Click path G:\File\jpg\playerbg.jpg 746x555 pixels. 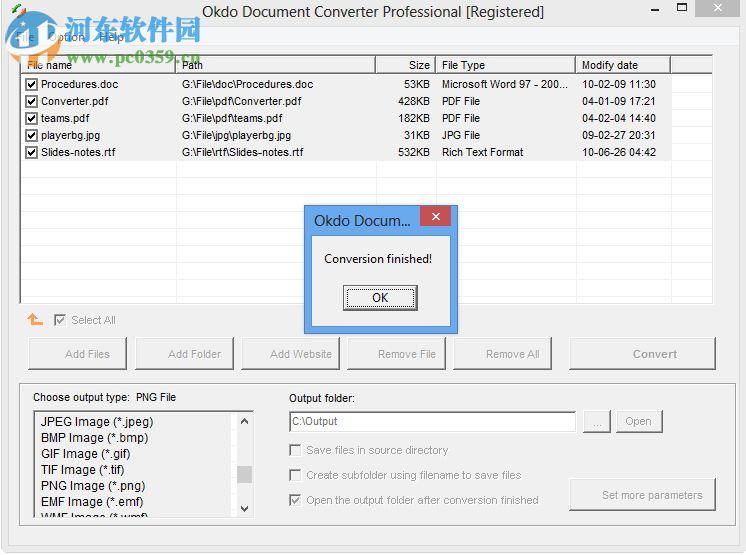[x=236, y=136]
